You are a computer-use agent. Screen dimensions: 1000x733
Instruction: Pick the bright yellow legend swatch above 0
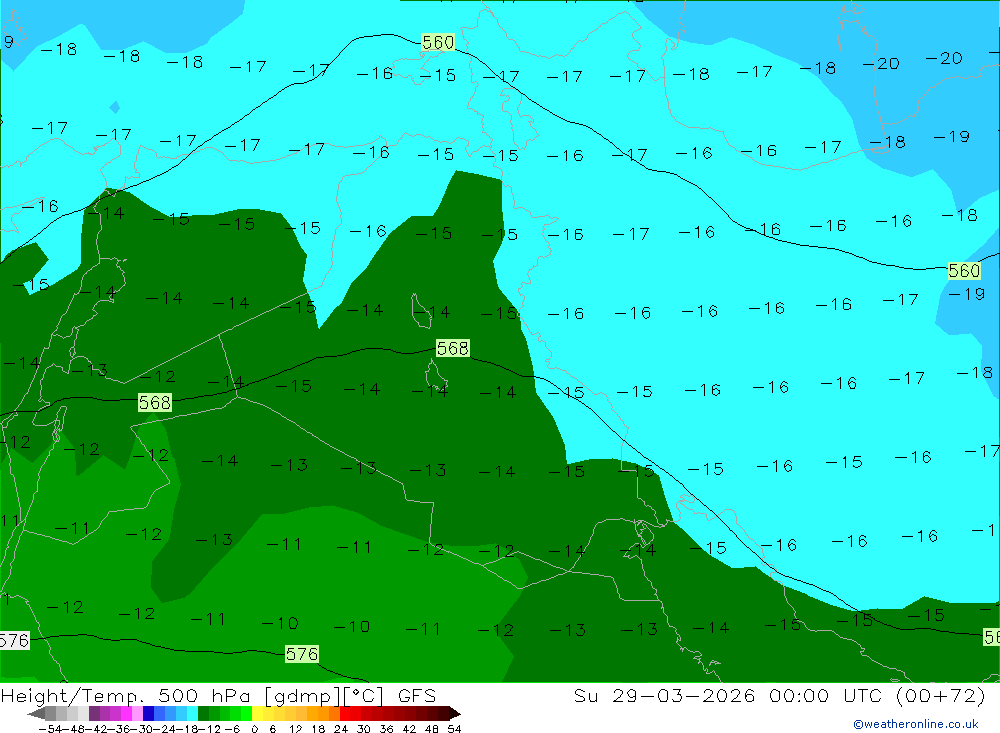(x=257, y=713)
